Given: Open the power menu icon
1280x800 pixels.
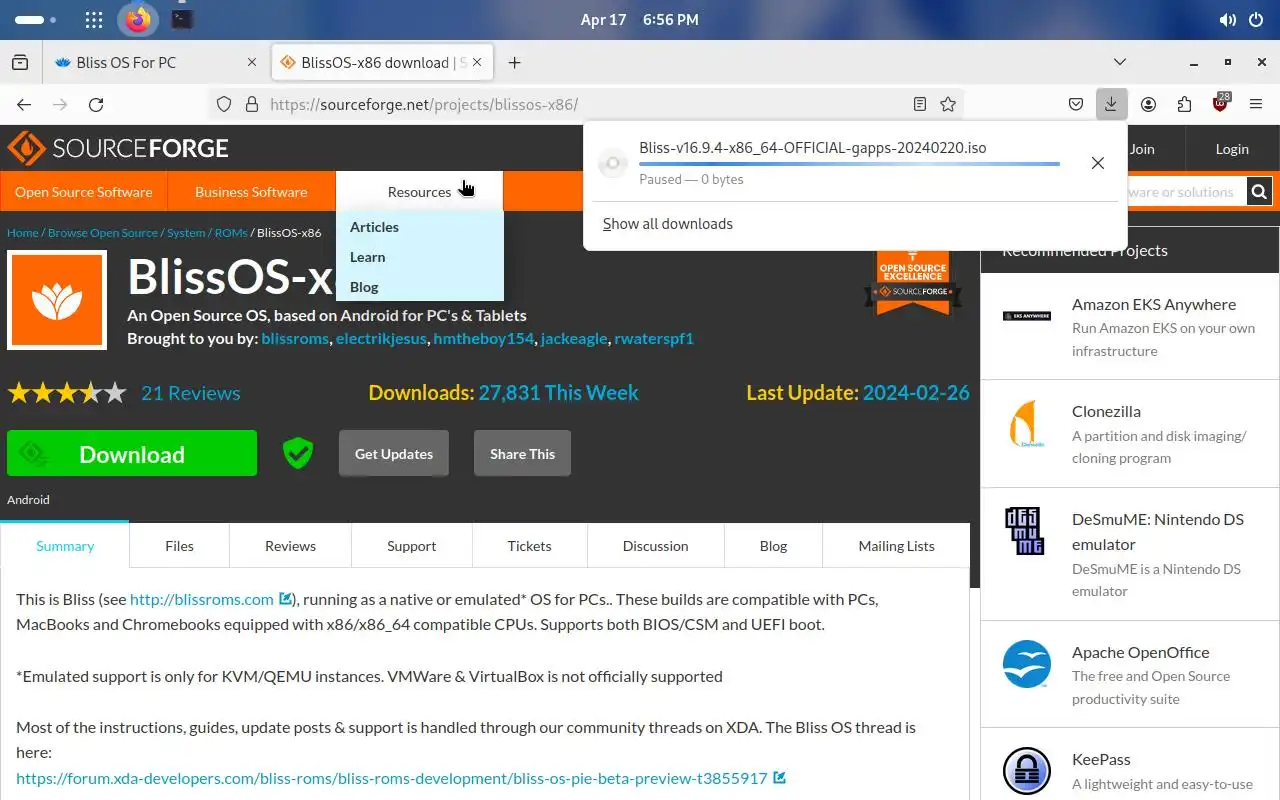Looking at the screenshot, I should point(1257,20).
